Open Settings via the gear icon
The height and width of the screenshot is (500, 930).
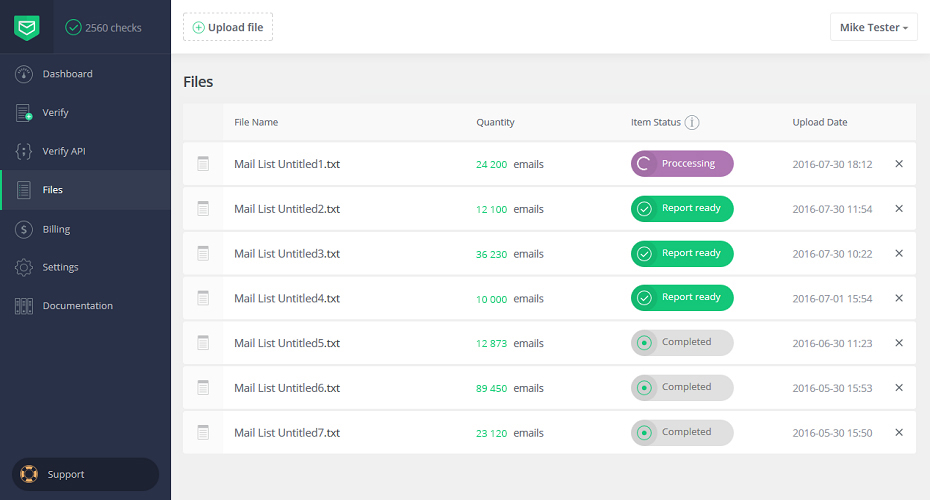coord(24,267)
